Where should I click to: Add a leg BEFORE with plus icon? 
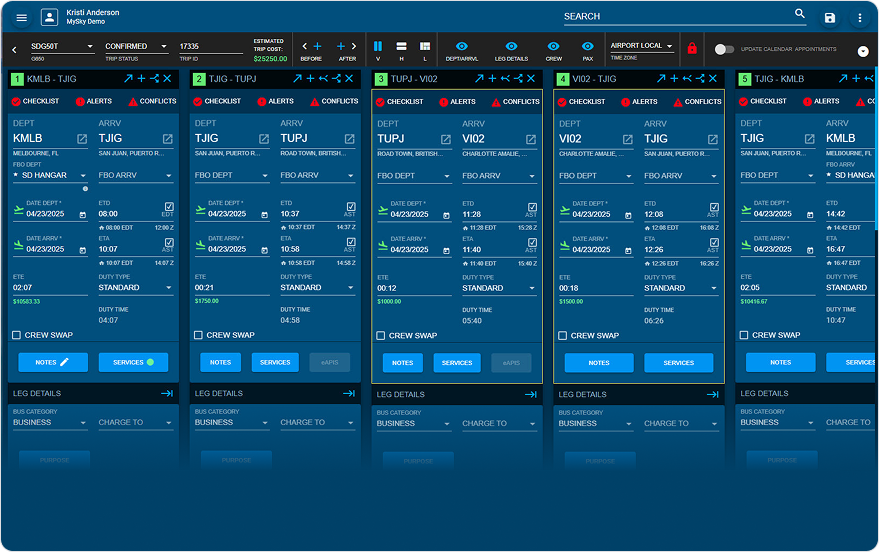317,47
